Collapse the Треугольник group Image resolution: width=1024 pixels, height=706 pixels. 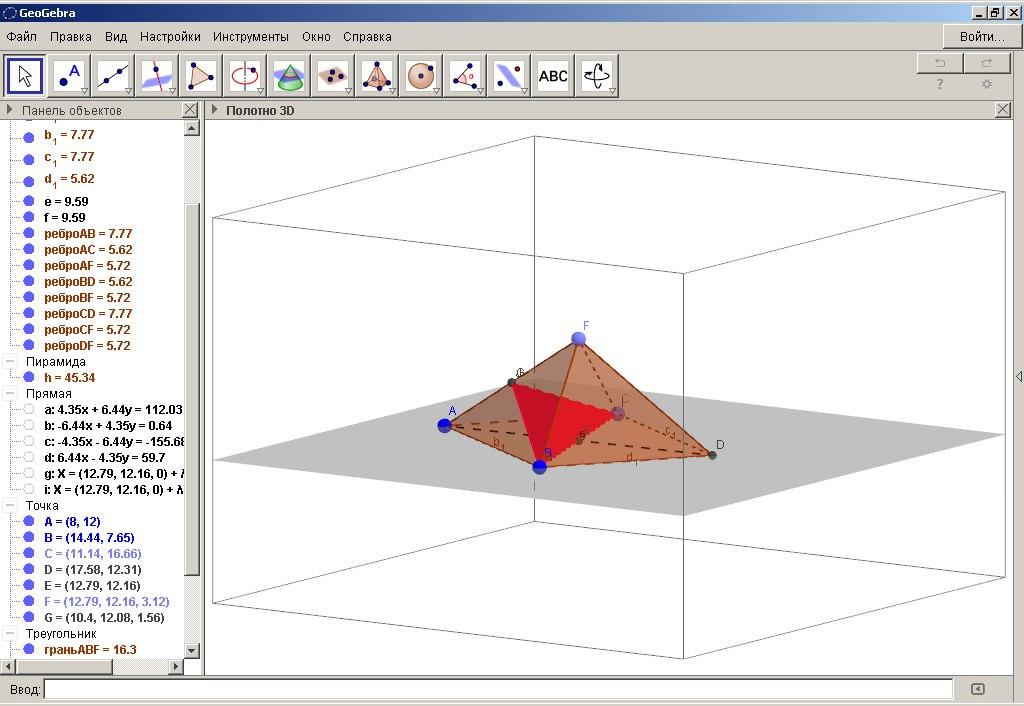point(10,633)
